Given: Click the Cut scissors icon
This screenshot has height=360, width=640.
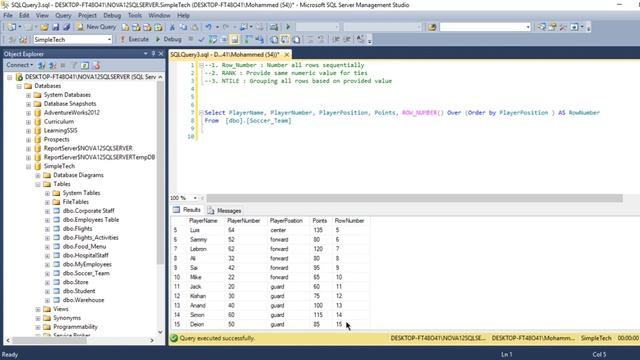Looking at the screenshot, I should click(x=172, y=27).
